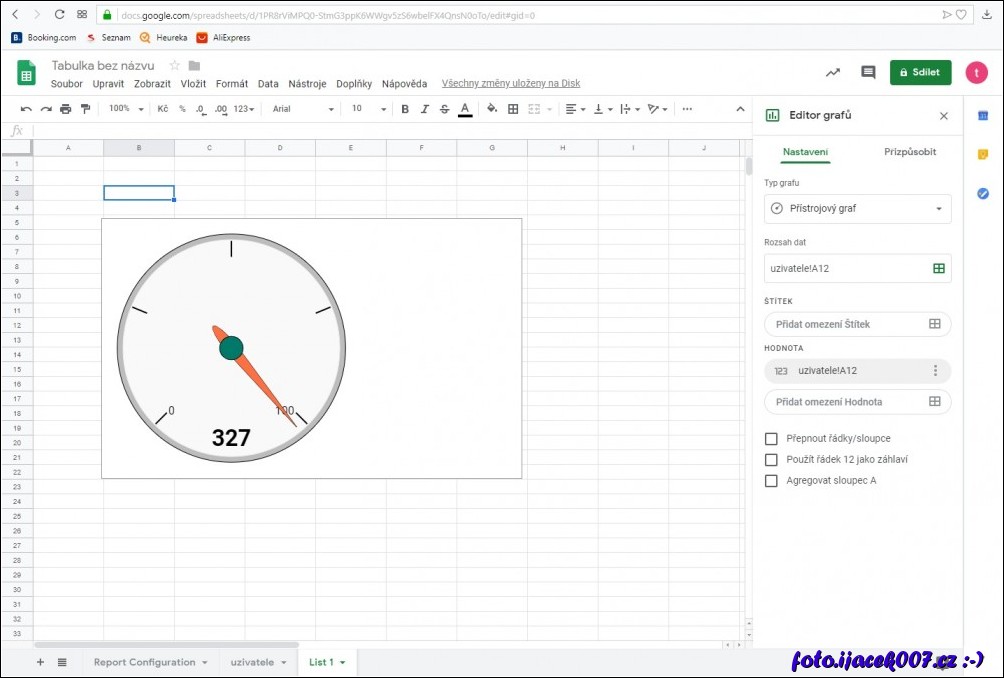Image resolution: width=1004 pixels, height=678 pixels.
Task: Switch to the Přizpůsobit tab
Action: tap(909, 152)
